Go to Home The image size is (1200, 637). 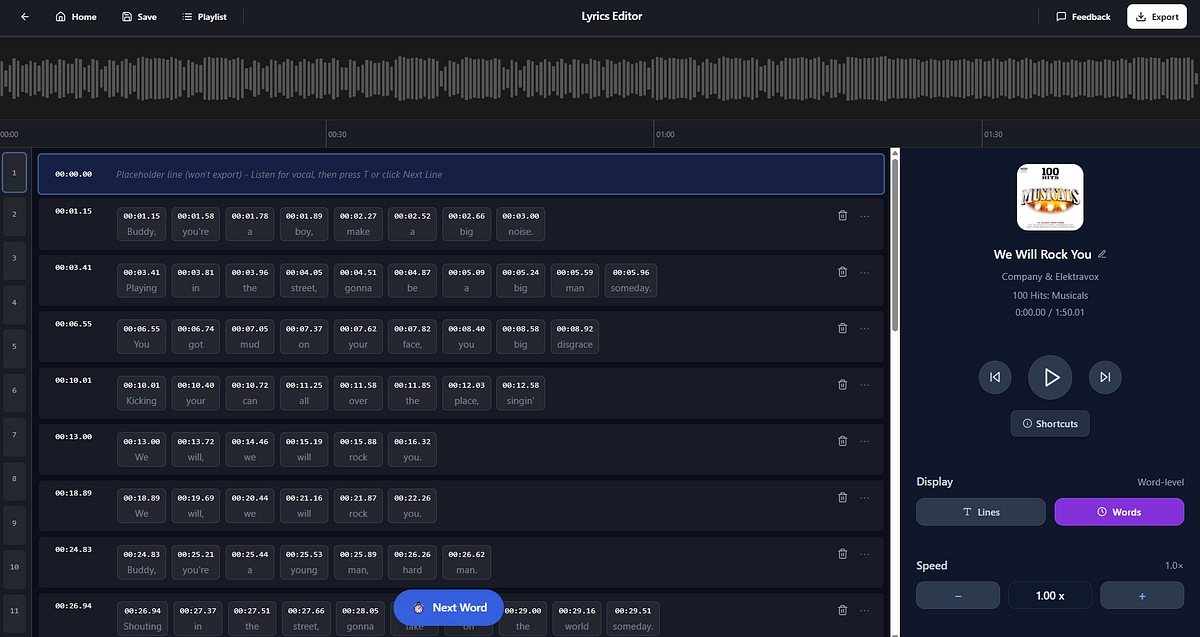[76, 17]
